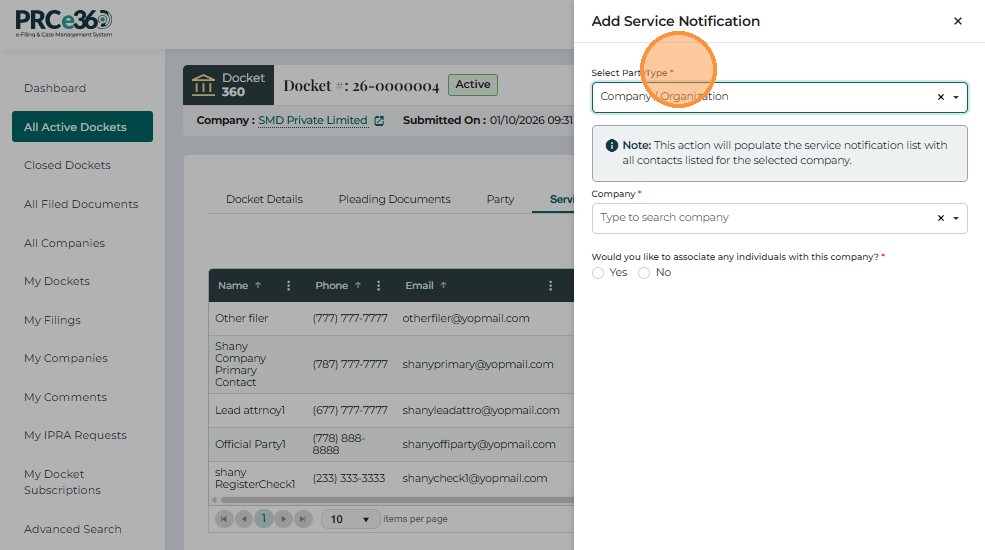
Task: Switch to the Pleading Documents tab
Action: (x=394, y=199)
